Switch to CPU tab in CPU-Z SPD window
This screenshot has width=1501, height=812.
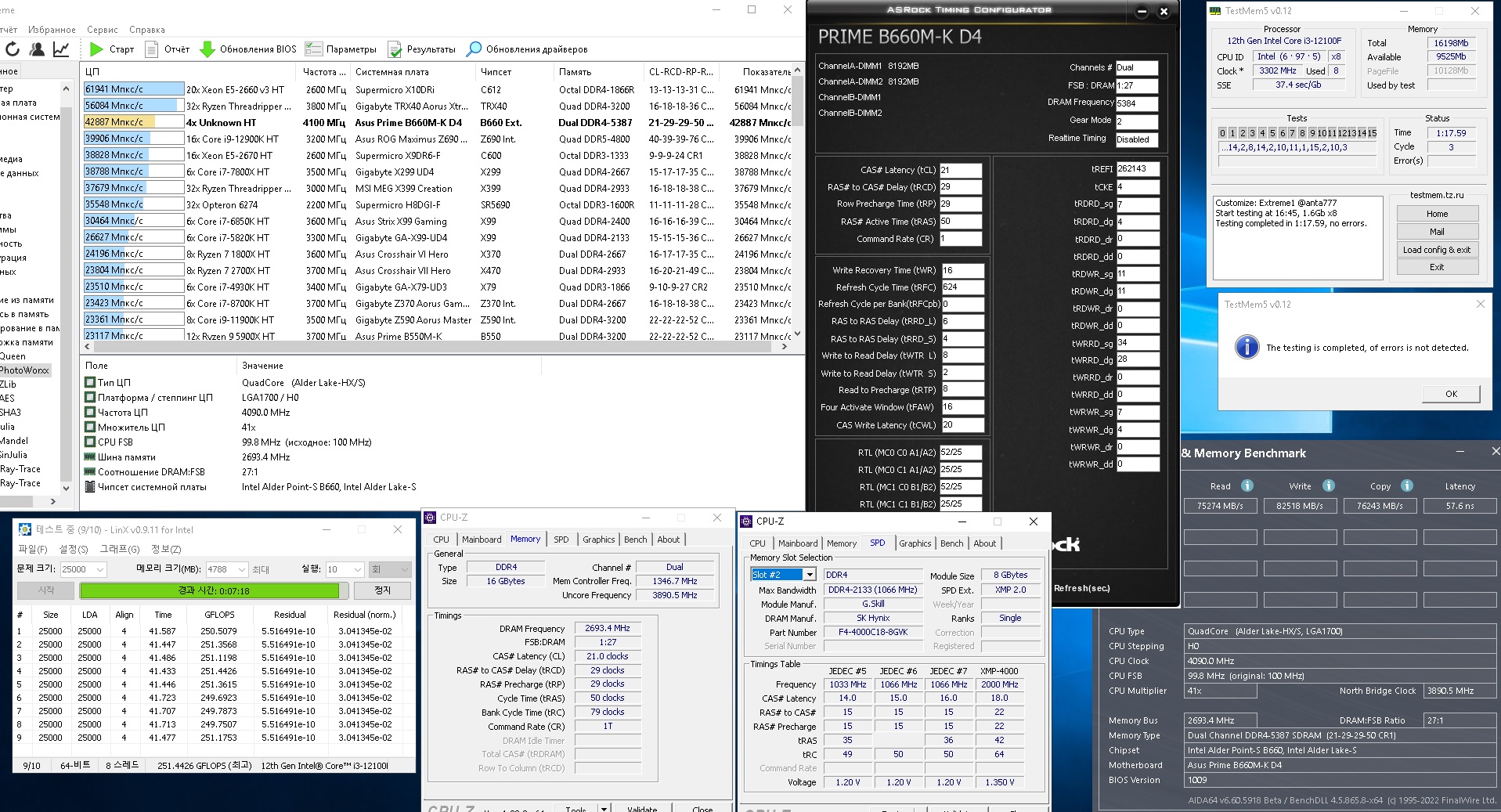pos(757,543)
